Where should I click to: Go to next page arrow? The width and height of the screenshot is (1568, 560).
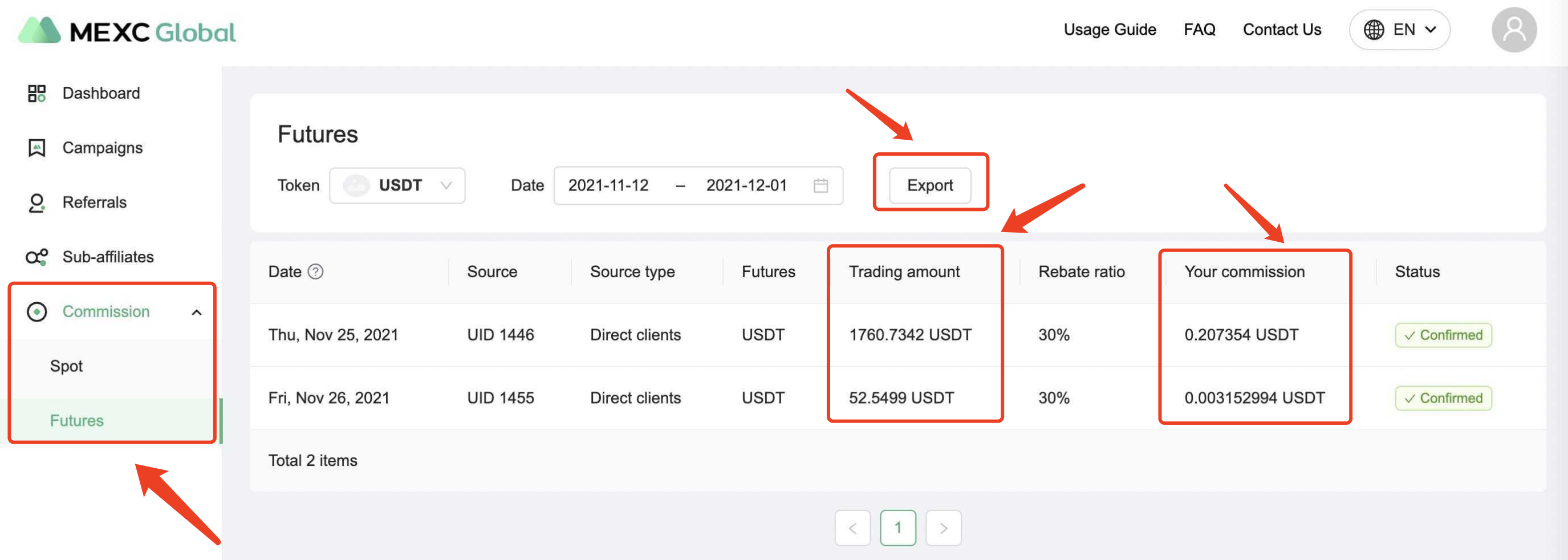point(943,527)
